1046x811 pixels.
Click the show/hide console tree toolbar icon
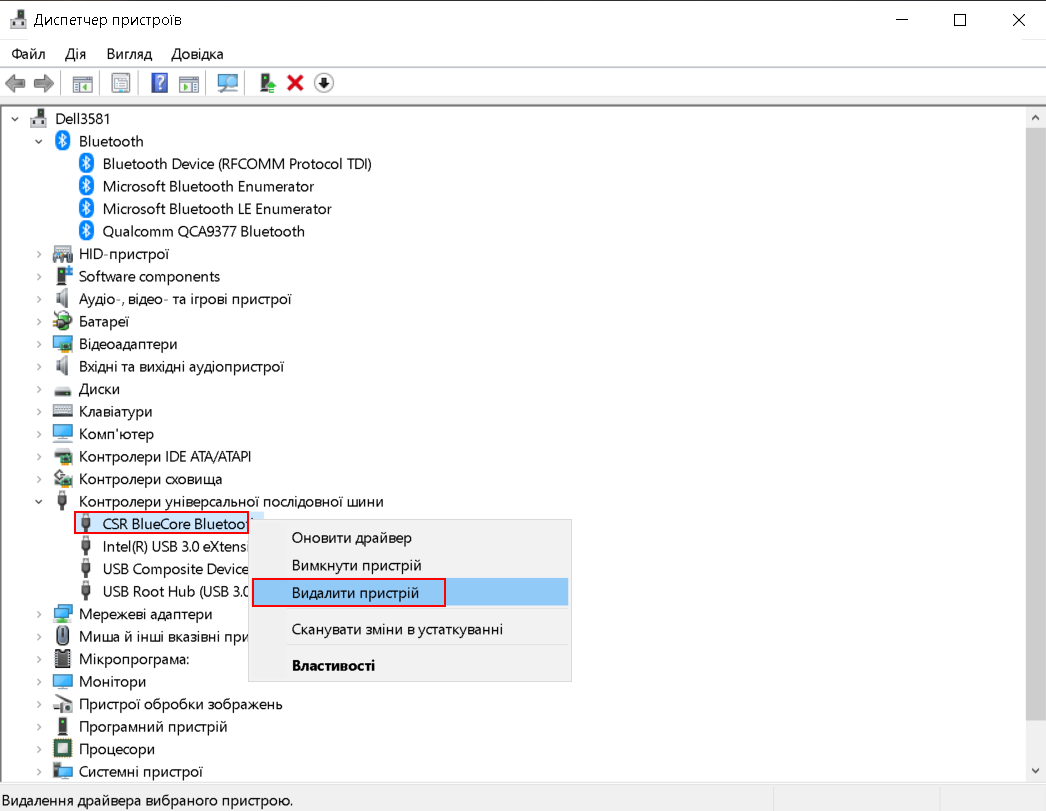(x=82, y=83)
